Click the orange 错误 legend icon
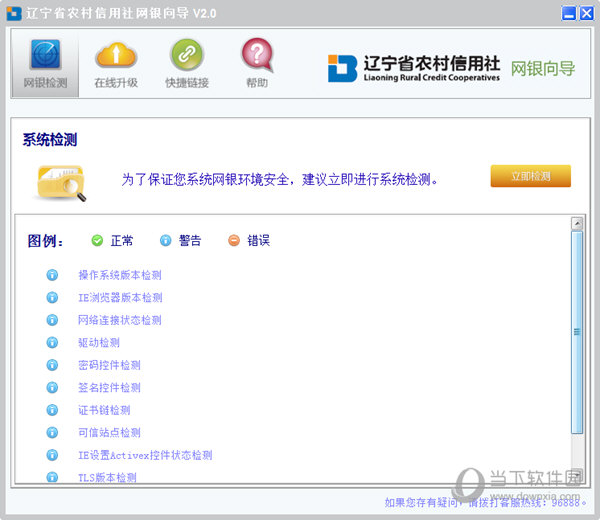This screenshot has width=600, height=520. pyautogui.click(x=234, y=240)
